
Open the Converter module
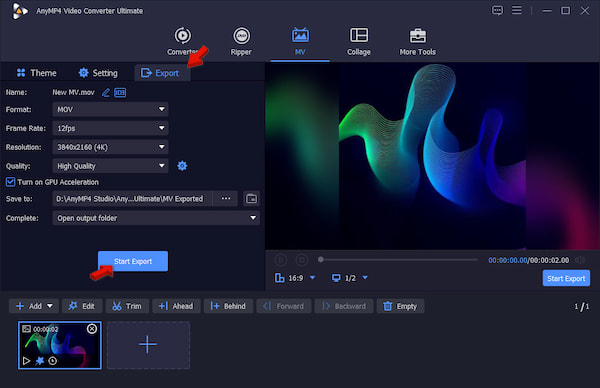tap(183, 41)
